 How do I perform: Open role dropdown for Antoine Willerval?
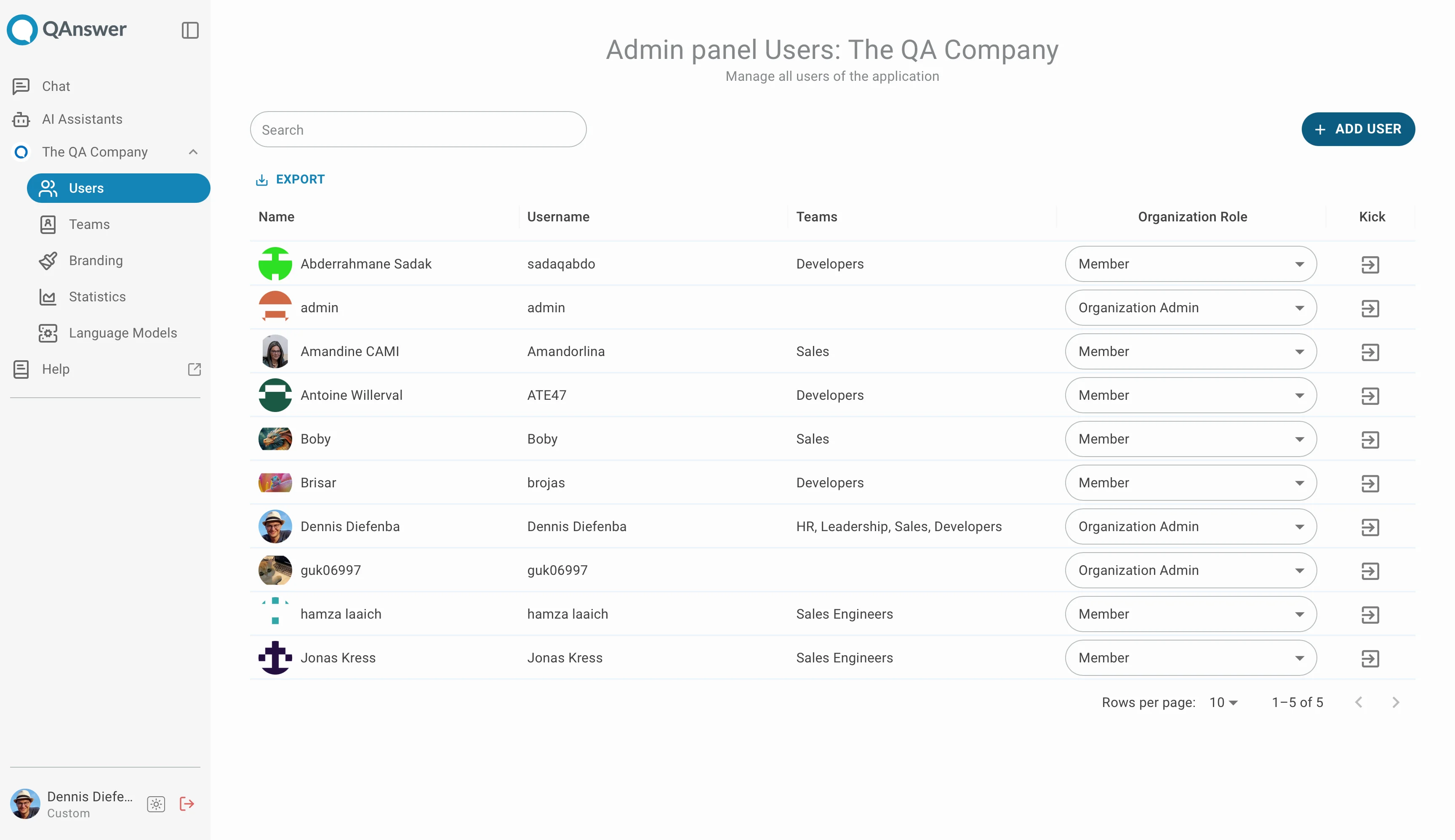(x=1190, y=395)
